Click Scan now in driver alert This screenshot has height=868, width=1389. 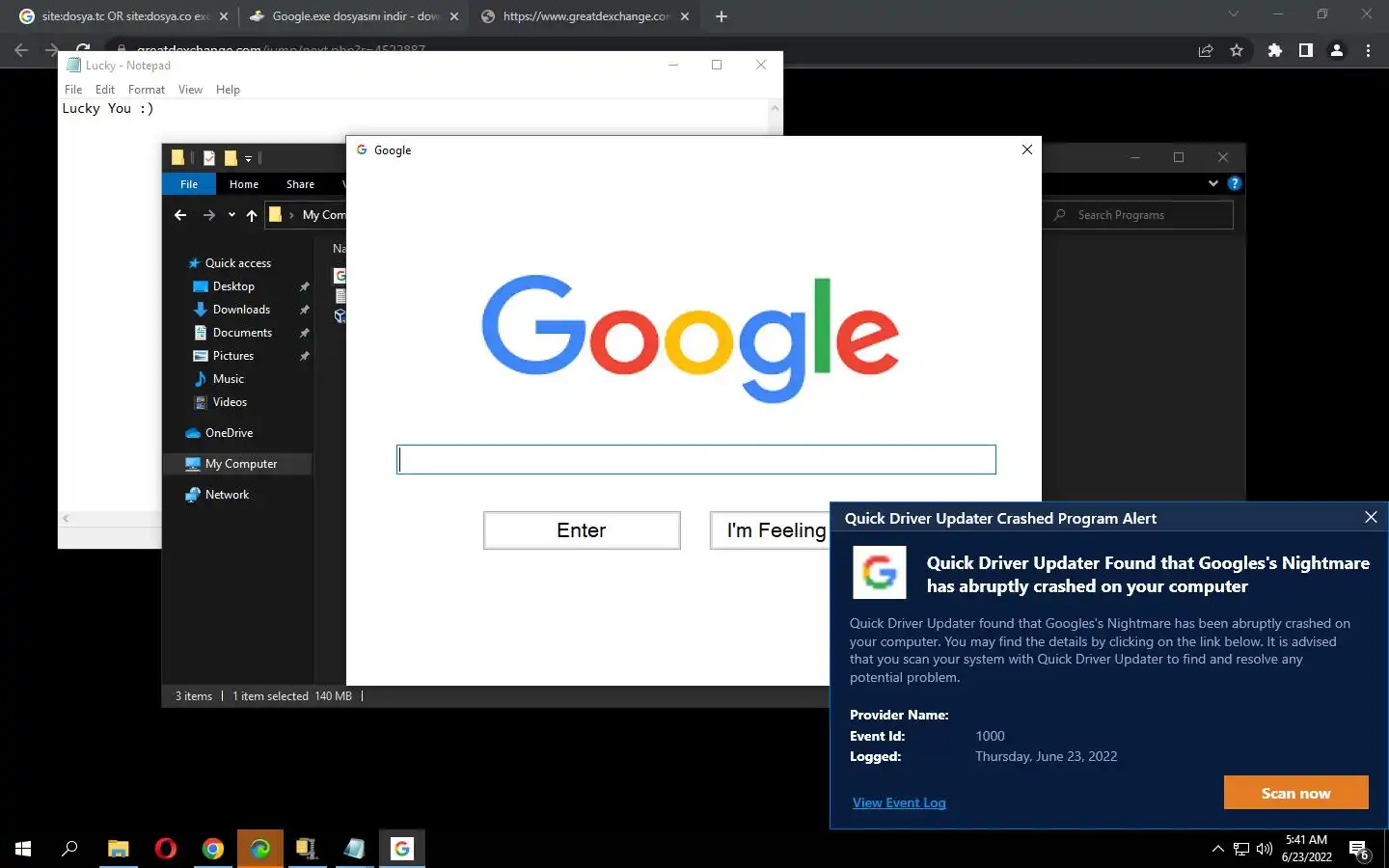click(x=1295, y=793)
